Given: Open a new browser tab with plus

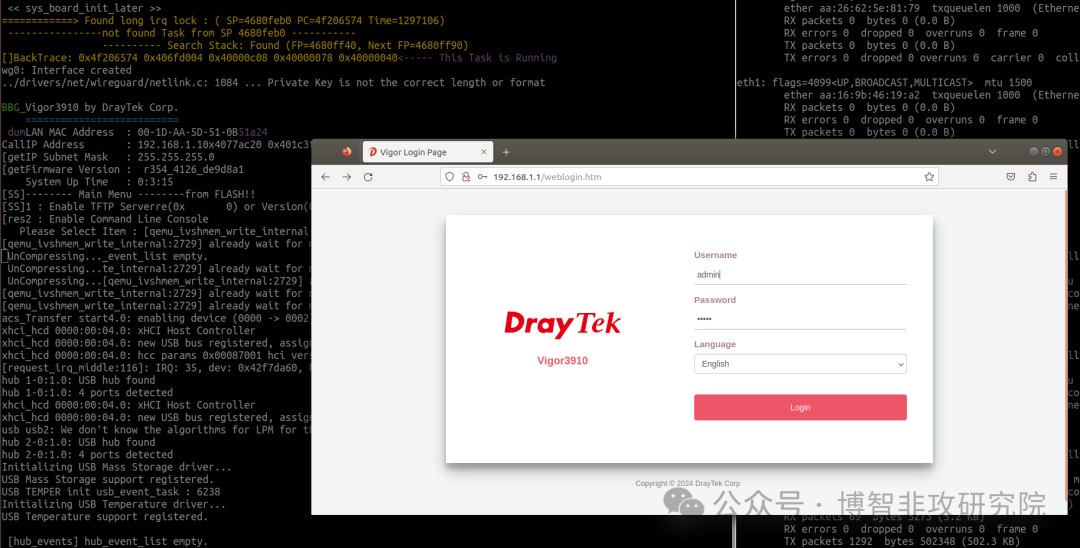Looking at the screenshot, I should click(506, 152).
